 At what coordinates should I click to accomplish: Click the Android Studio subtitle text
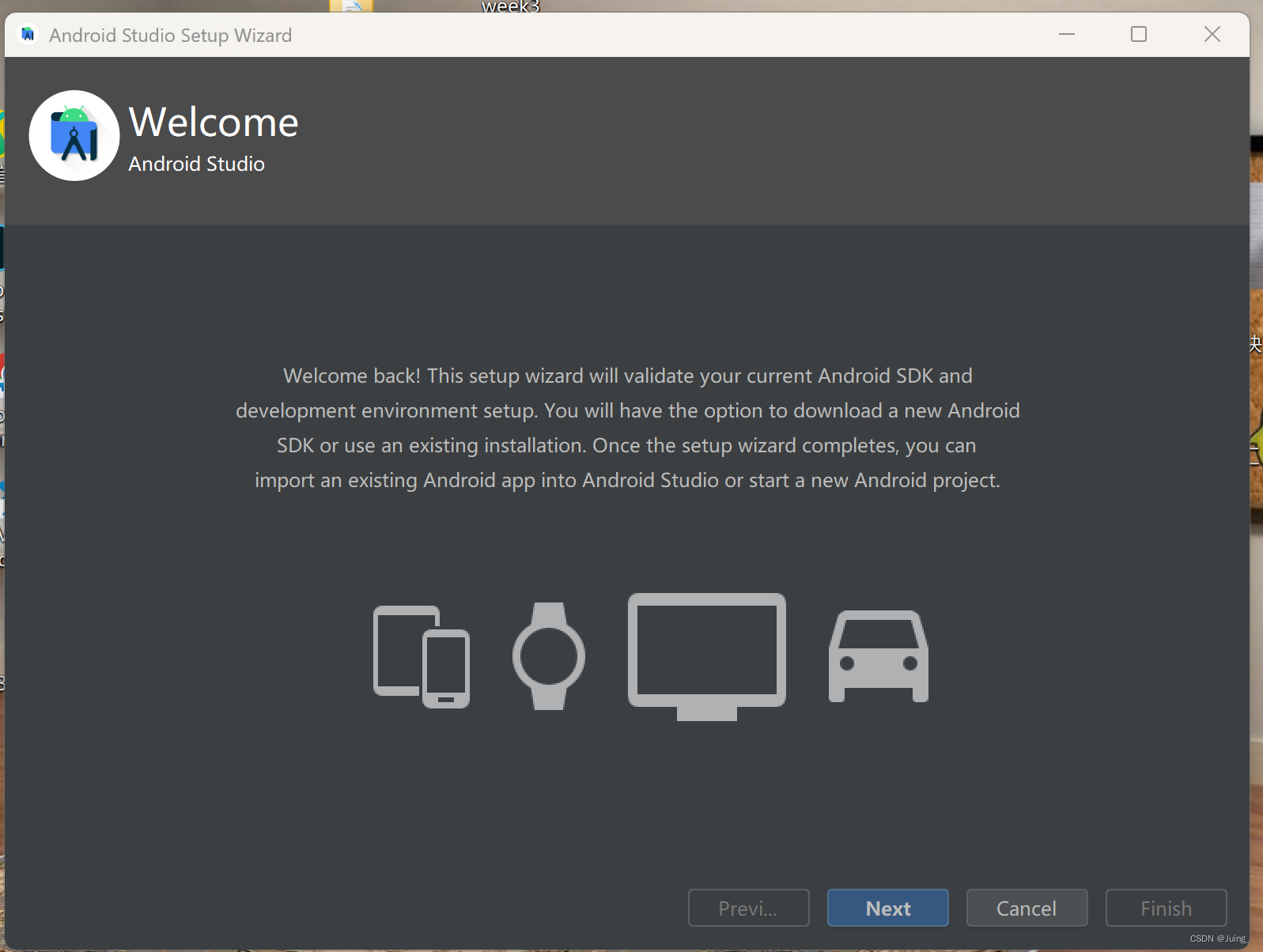coord(196,164)
